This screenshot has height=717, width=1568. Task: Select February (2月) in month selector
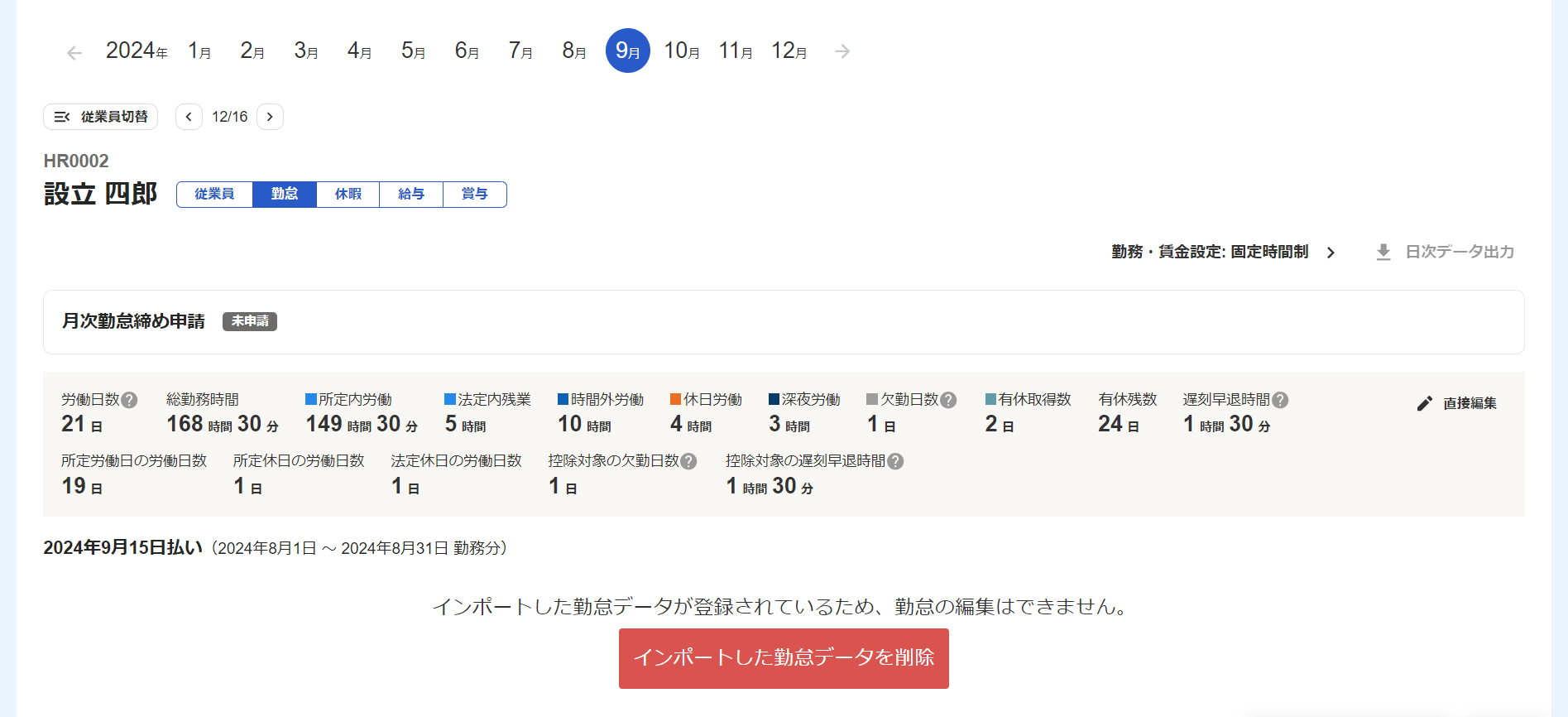click(252, 51)
